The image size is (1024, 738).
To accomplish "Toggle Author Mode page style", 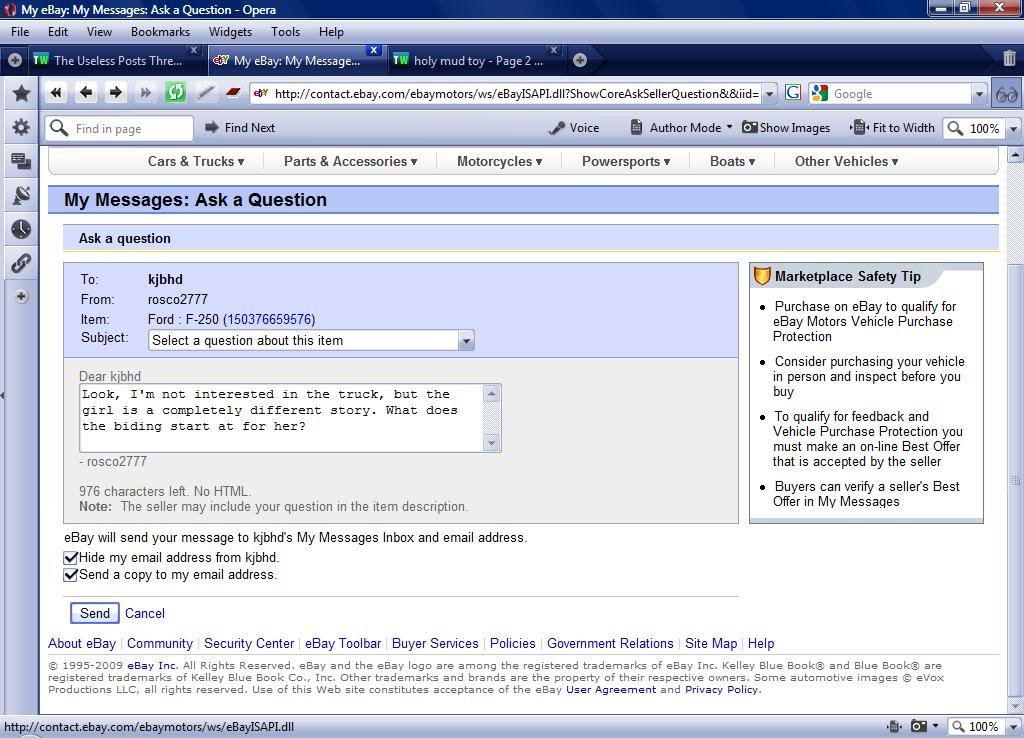I will tap(677, 128).
